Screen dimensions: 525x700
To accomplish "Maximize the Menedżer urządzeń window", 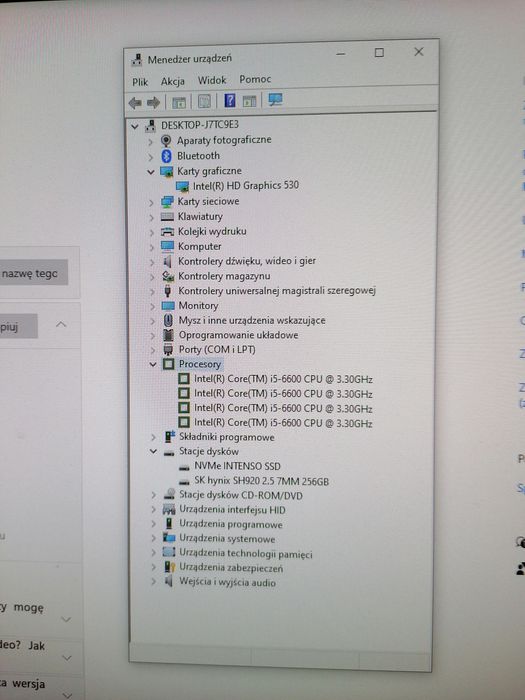I will 379,53.
